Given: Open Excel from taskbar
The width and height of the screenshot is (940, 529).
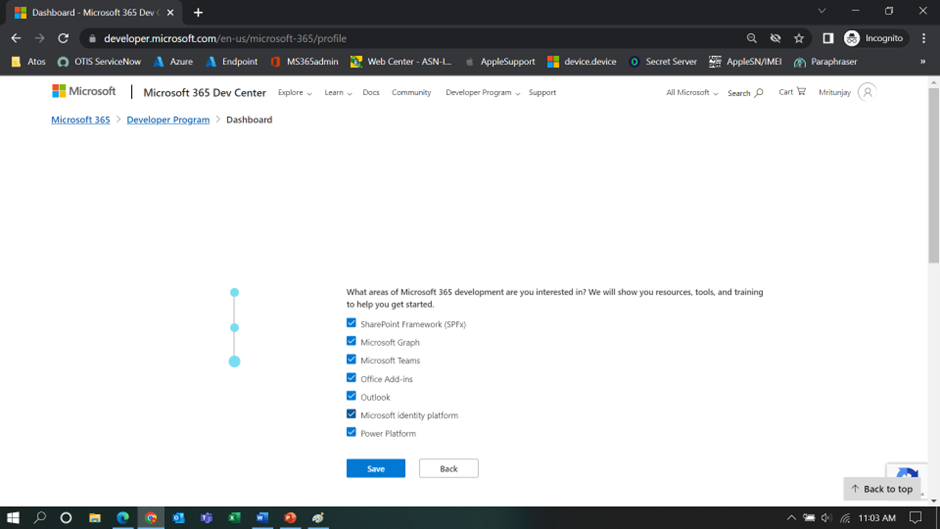Looking at the screenshot, I should click(x=234, y=518).
